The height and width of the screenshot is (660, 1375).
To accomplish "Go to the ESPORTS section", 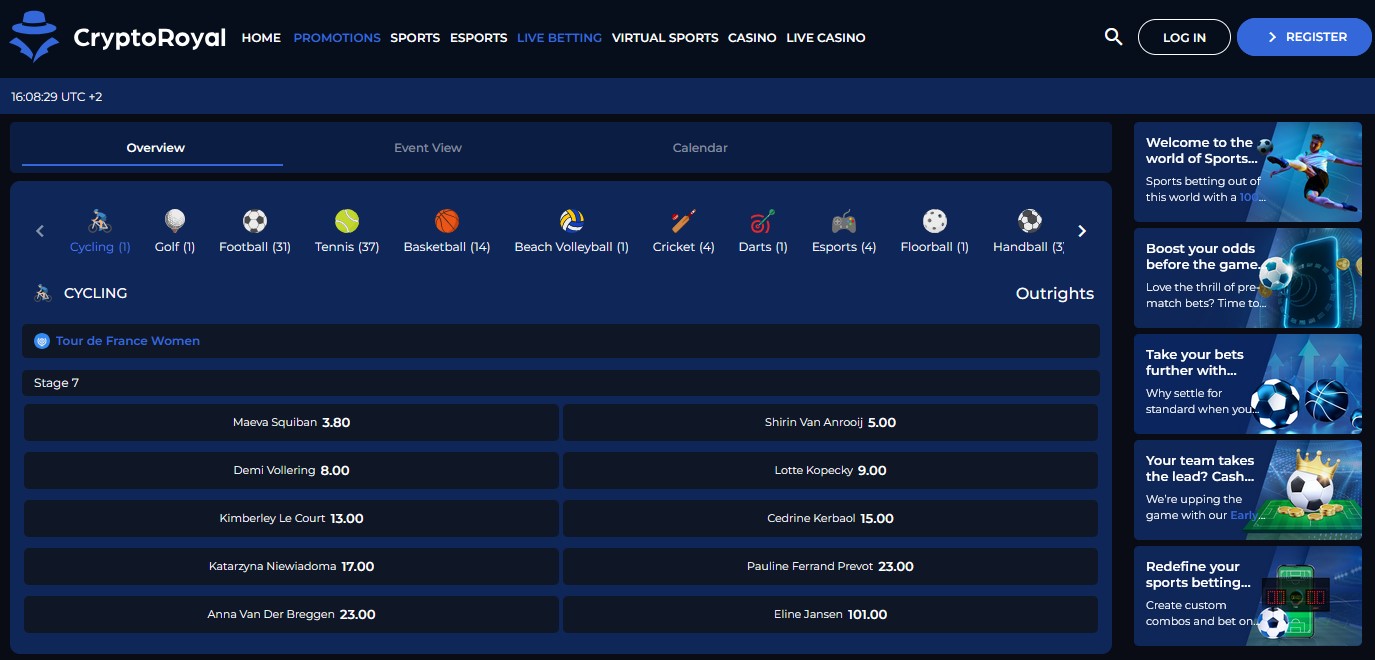I will pos(479,38).
